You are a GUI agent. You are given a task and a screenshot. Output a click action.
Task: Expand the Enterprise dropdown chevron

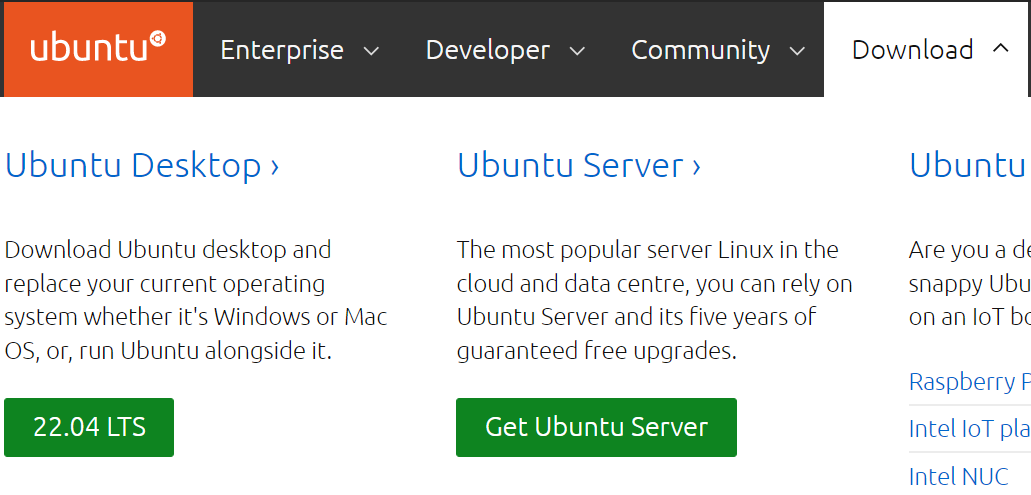click(x=372, y=51)
